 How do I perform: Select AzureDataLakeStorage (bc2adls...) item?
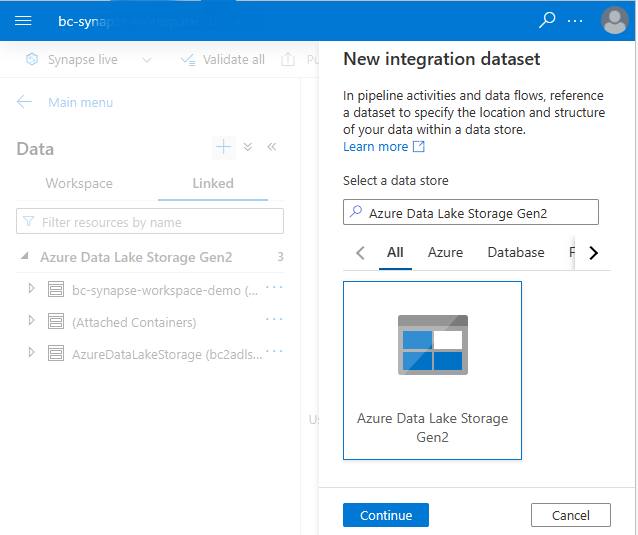click(x=167, y=355)
